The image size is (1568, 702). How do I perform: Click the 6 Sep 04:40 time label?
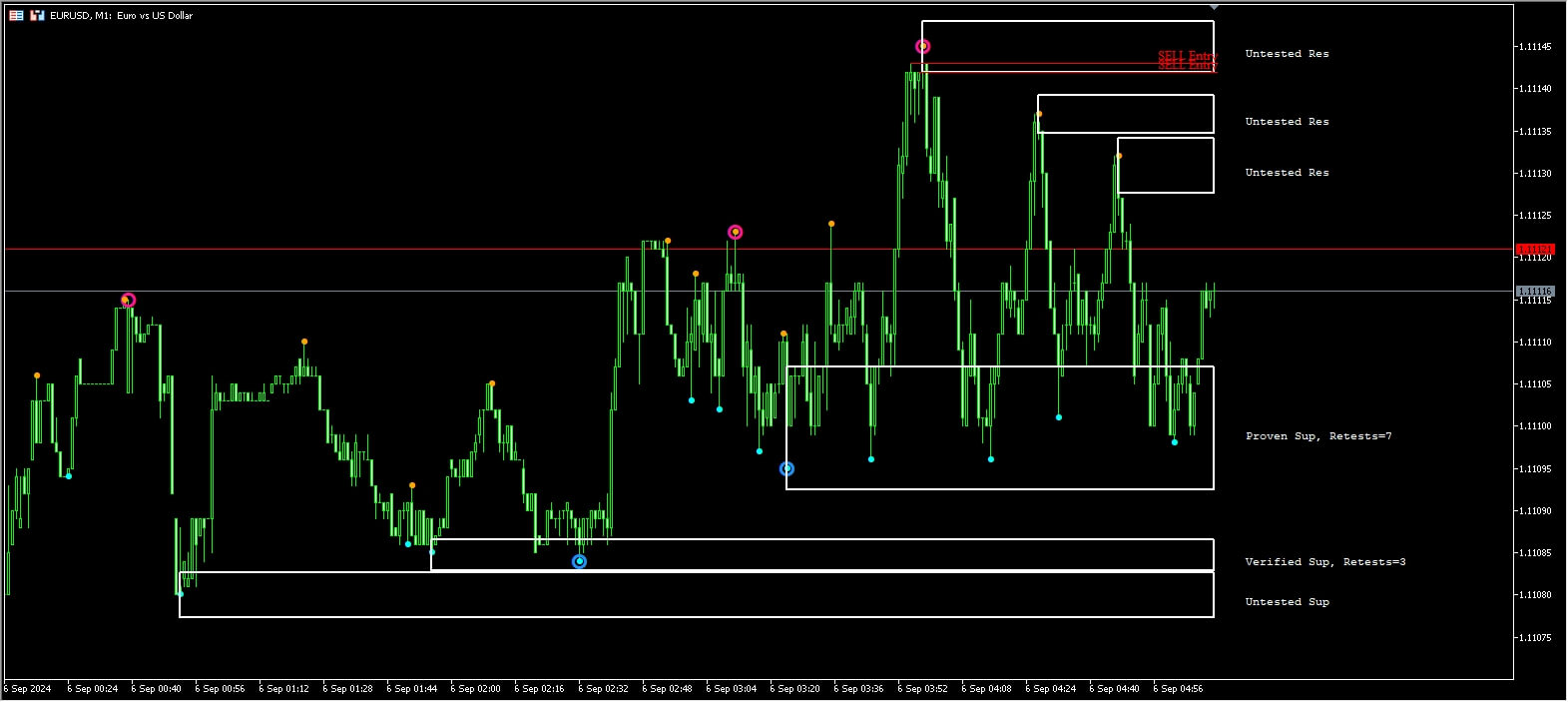click(x=1115, y=689)
